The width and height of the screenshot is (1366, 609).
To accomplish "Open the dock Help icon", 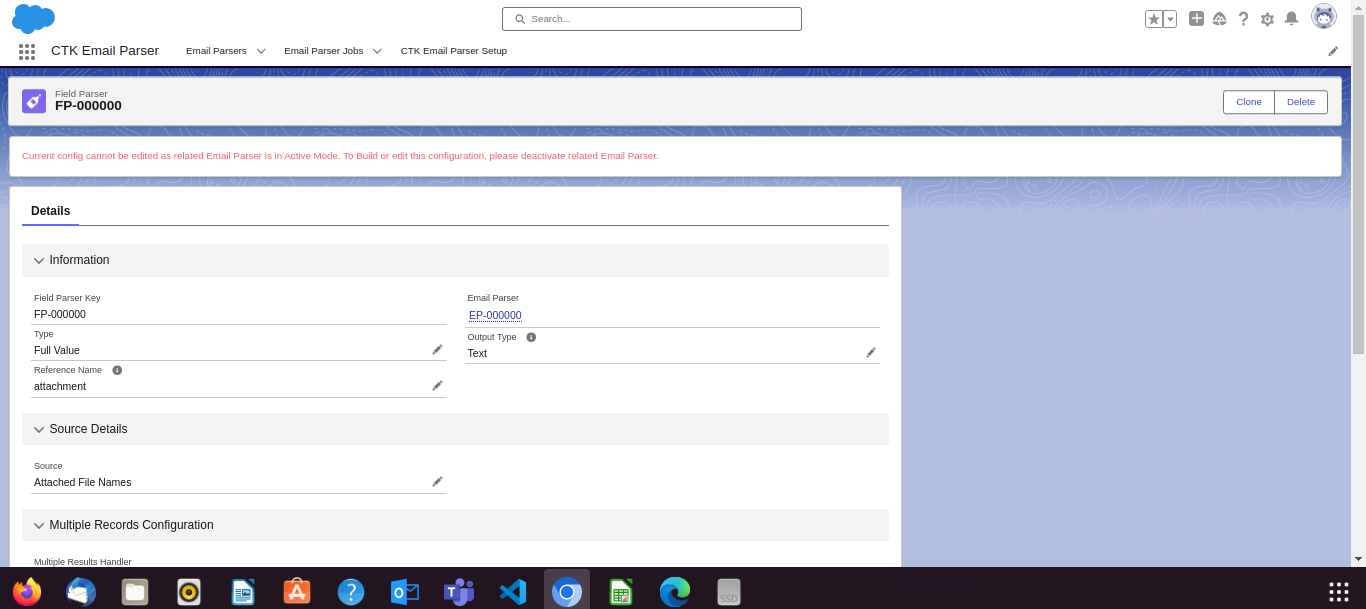I will tap(351, 592).
